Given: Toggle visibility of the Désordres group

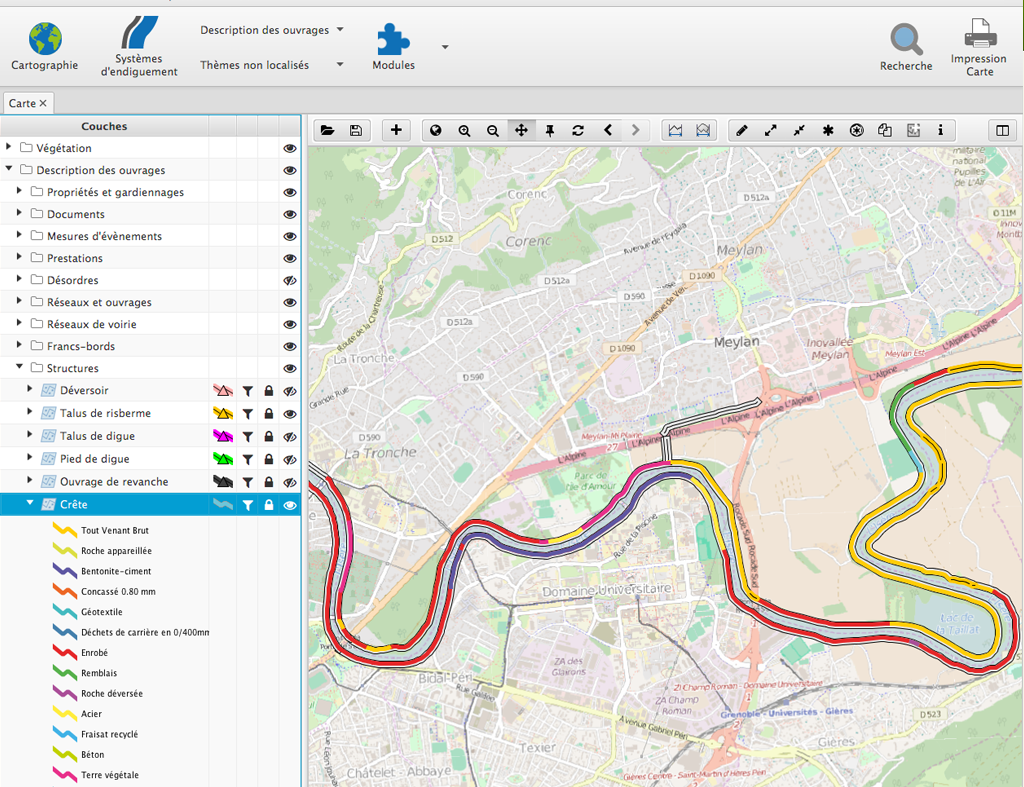Looking at the screenshot, I should (290, 281).
